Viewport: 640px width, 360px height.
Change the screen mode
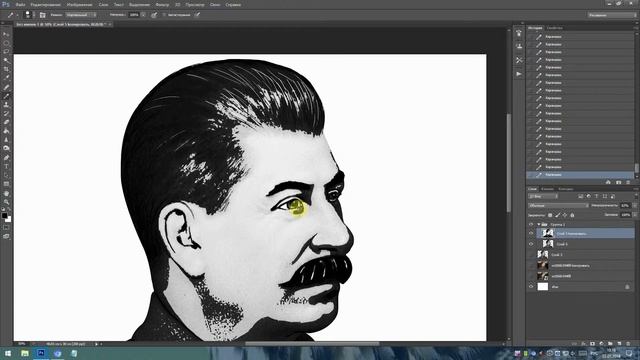(x=6, y=236)
